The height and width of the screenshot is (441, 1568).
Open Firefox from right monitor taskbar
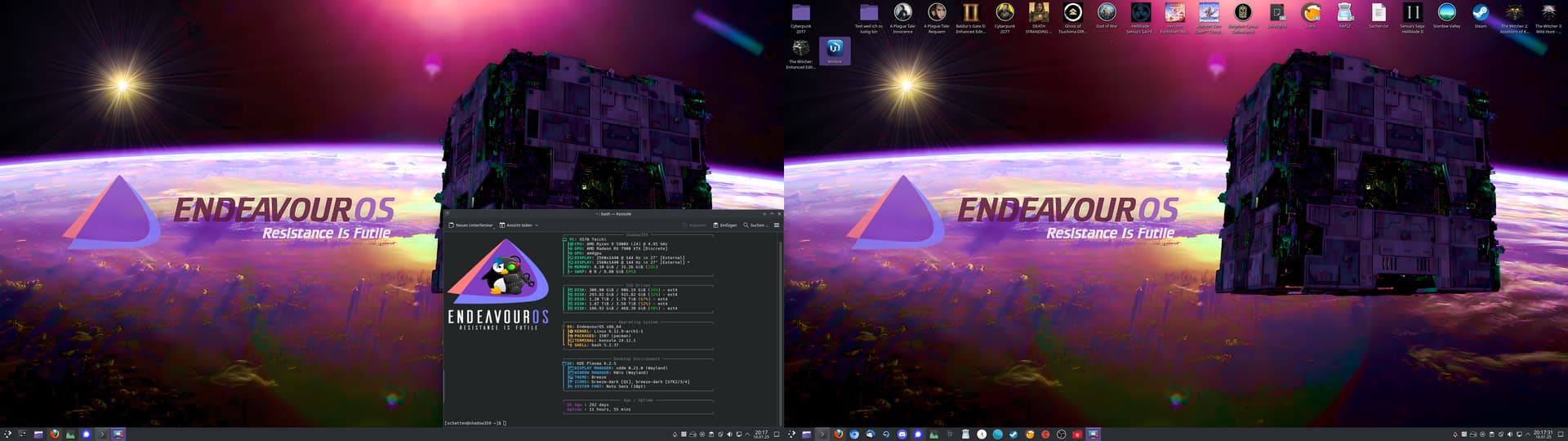838,434
